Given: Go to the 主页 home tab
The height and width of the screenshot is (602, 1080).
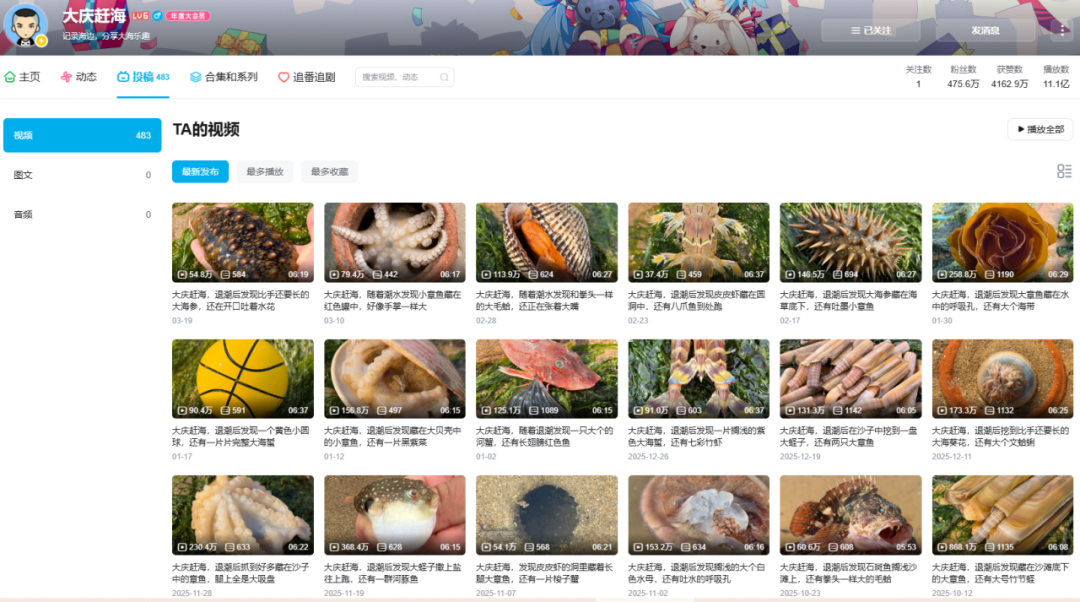Looking at the screenshot, I should pyautogui.click(x=22, y=77).
